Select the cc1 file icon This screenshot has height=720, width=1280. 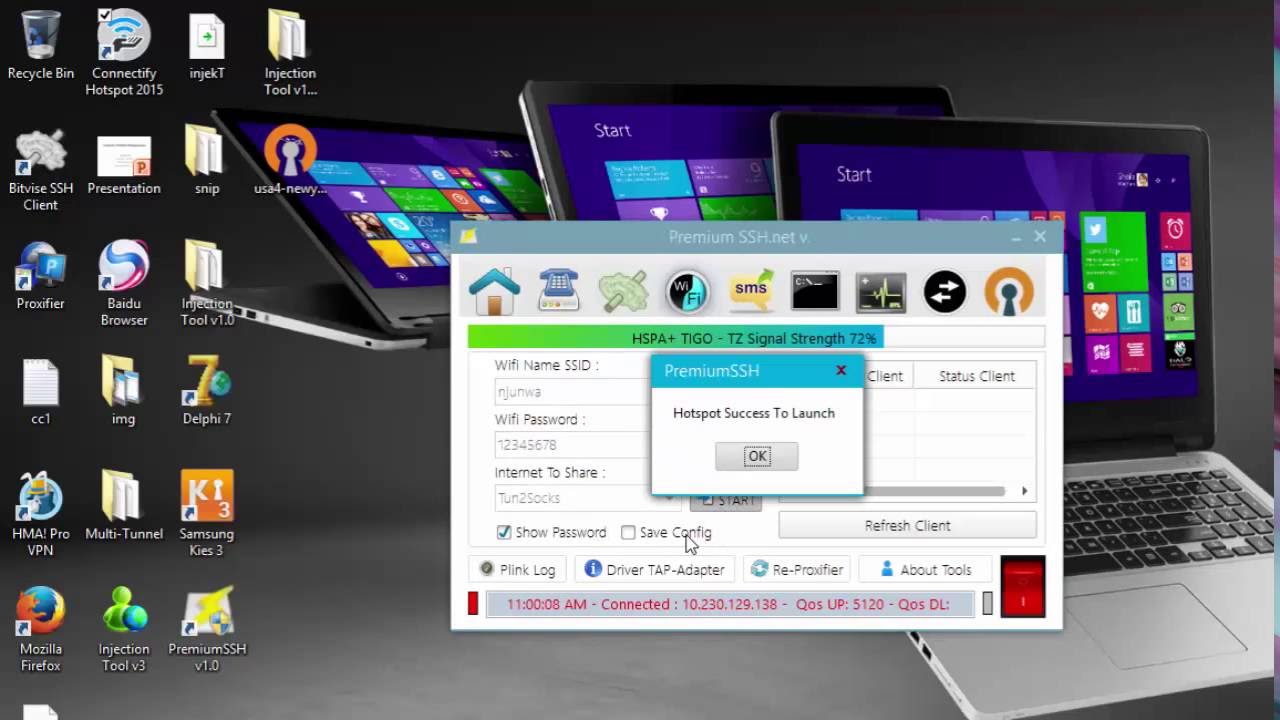pos(41,390)
